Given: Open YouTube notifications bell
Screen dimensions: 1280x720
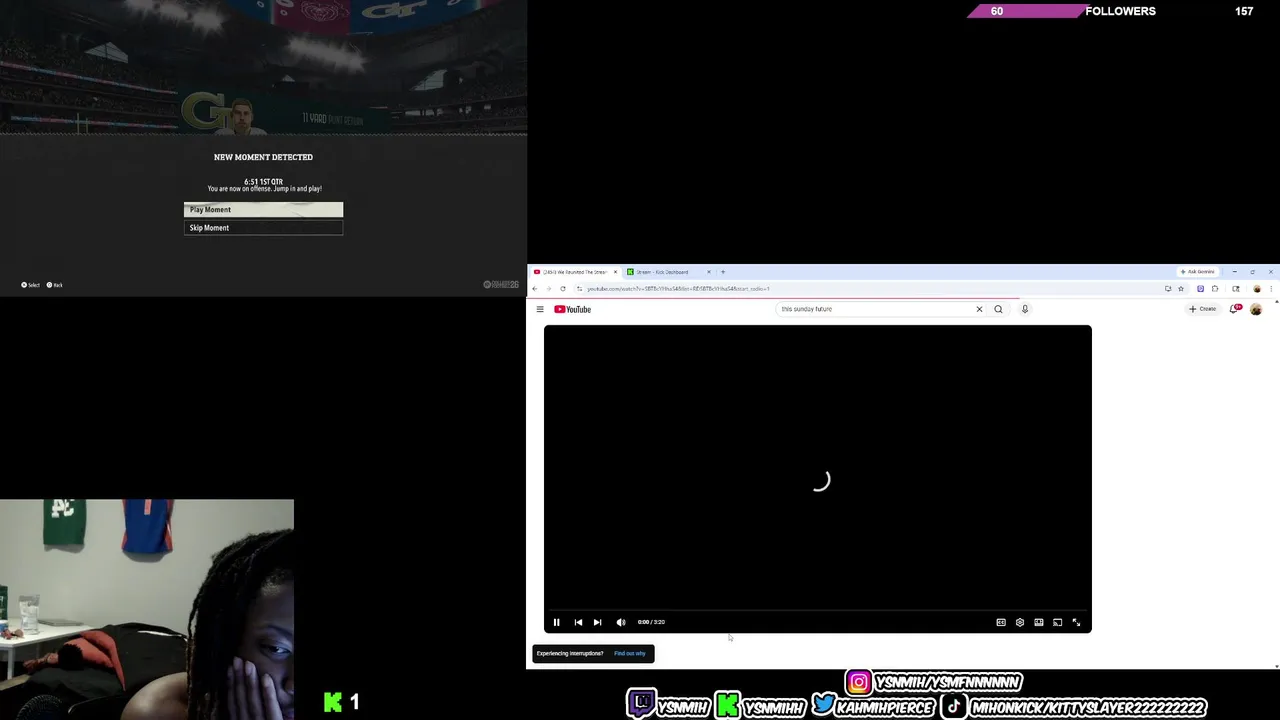Looking at the screenshot, I should pos(1236,309).
